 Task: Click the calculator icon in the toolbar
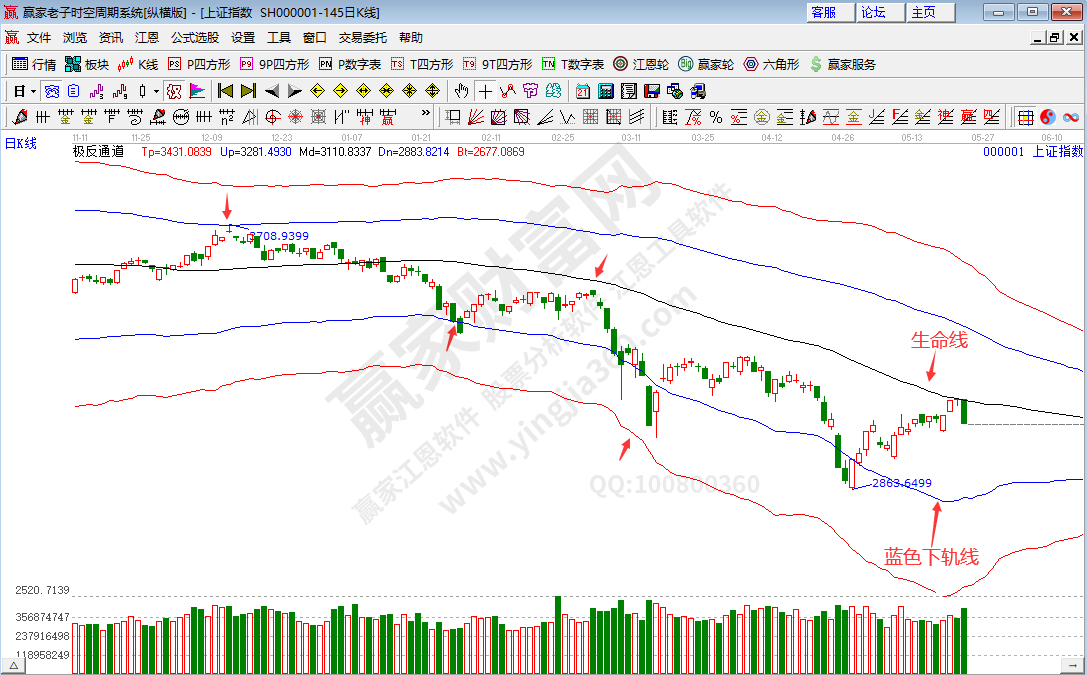[x=606, y=91]
